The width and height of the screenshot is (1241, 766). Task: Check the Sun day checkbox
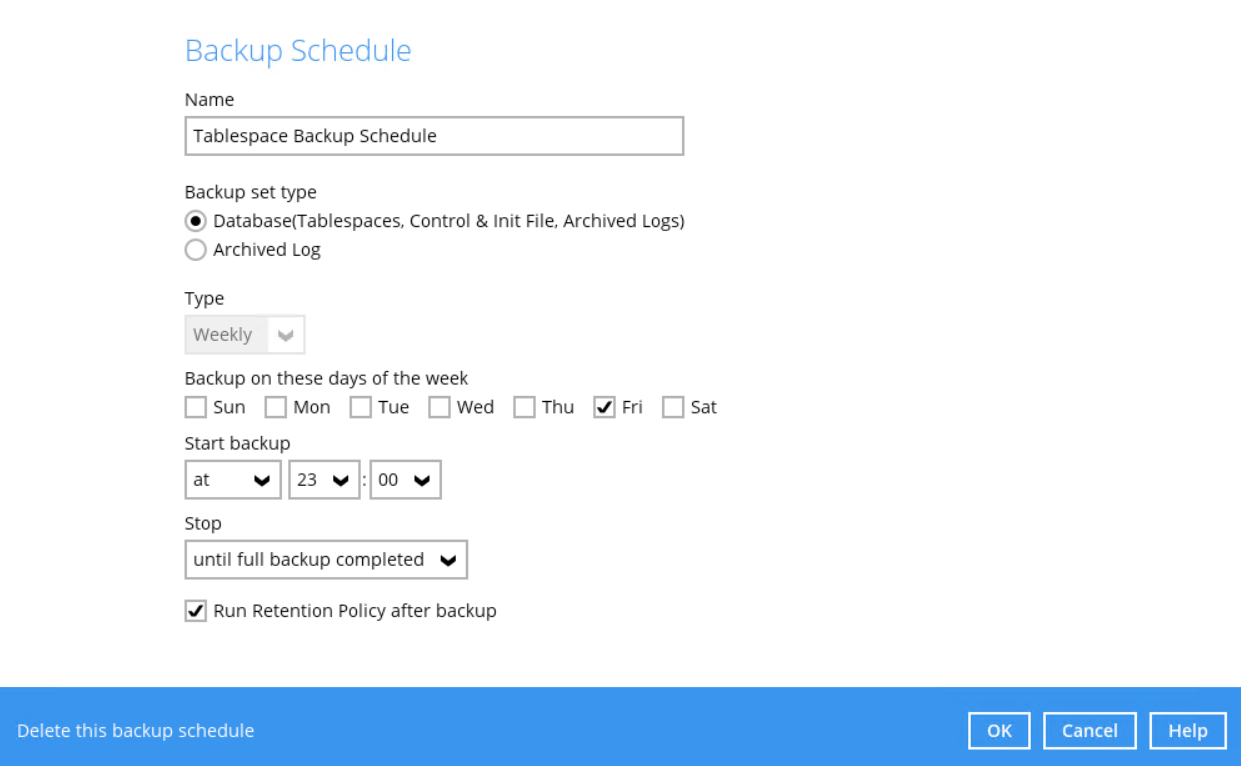click(x=196, y=407)
